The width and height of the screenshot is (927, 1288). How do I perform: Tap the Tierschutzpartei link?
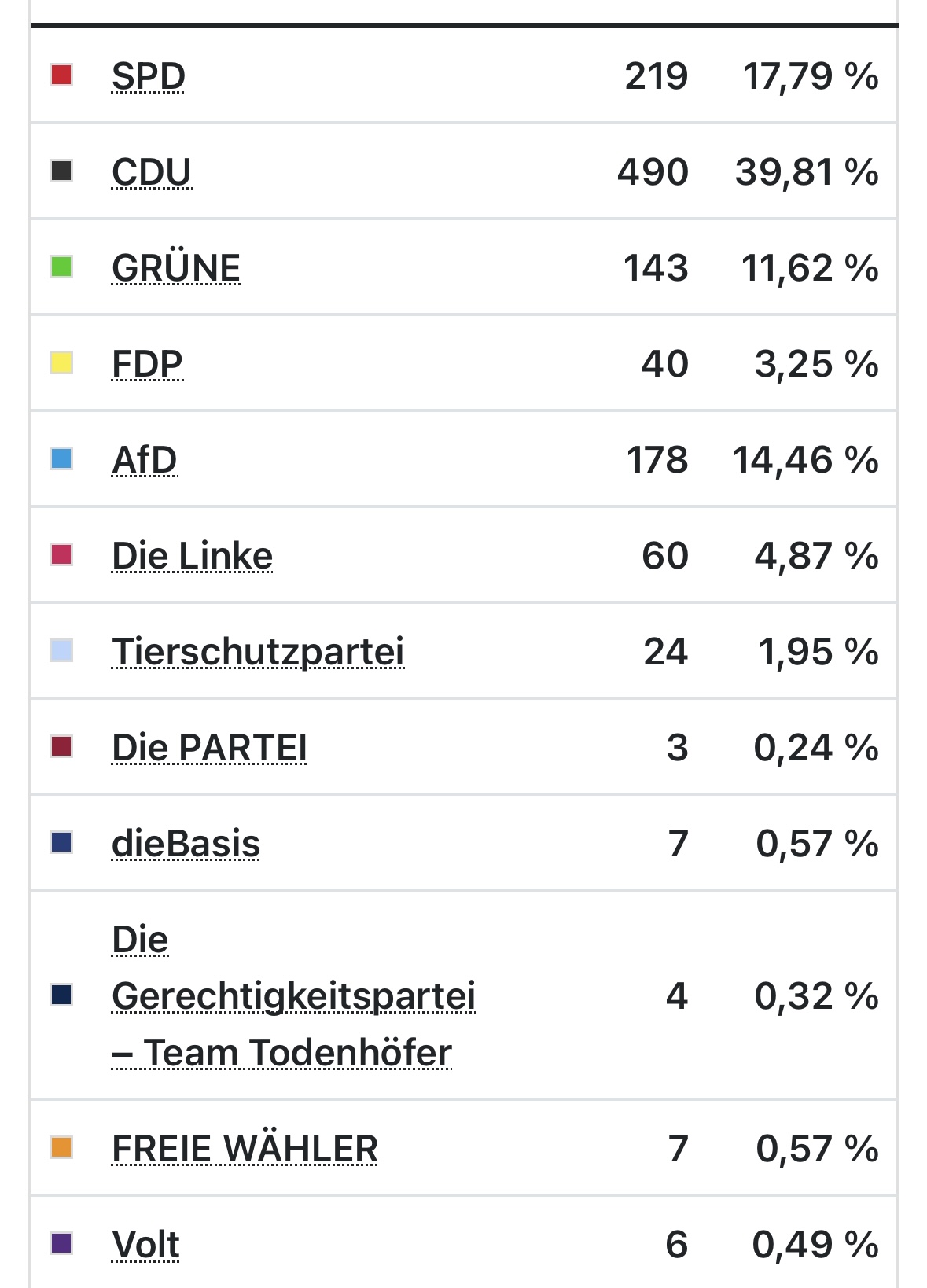pyautogui.click(x=258, y=652)
